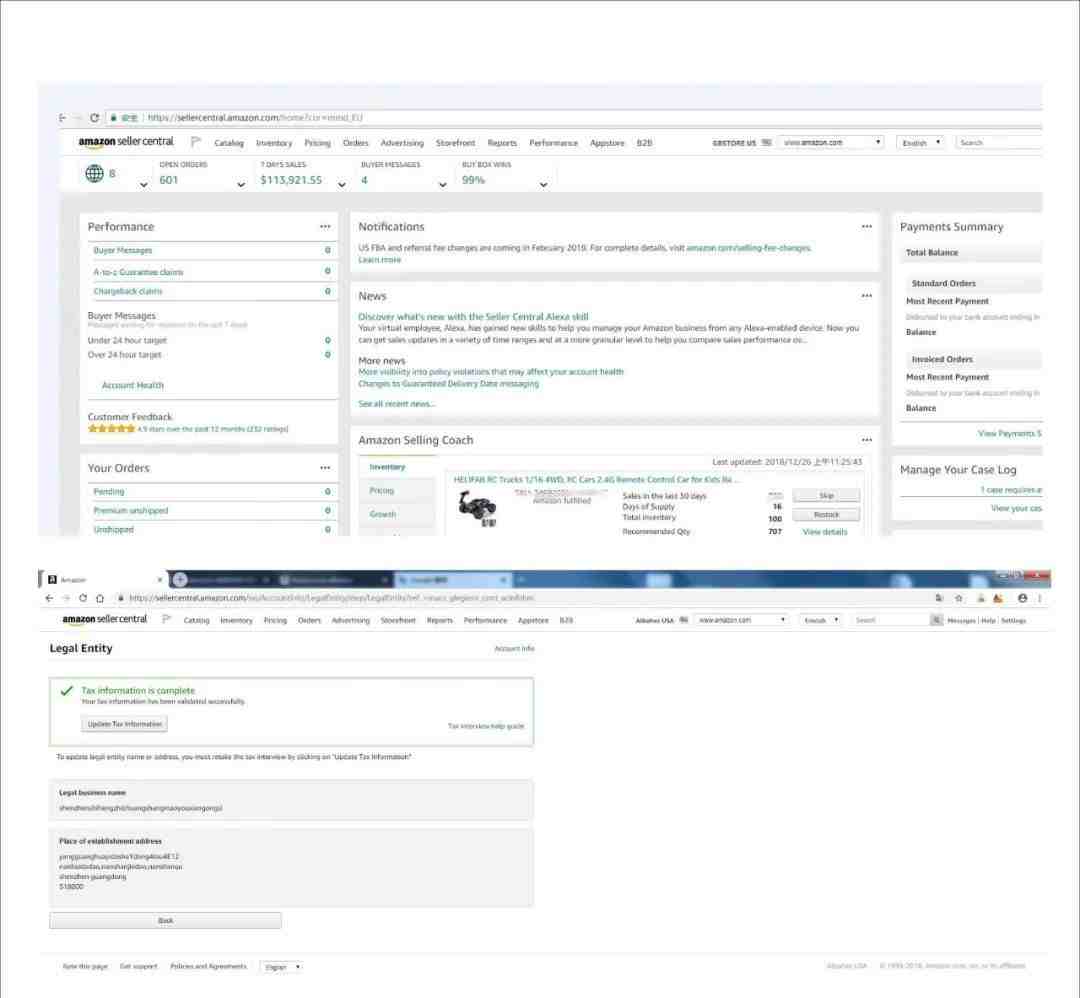1080x998 pixels.
Task: Click the home icon in the lower browser
Action: point(100,598)
